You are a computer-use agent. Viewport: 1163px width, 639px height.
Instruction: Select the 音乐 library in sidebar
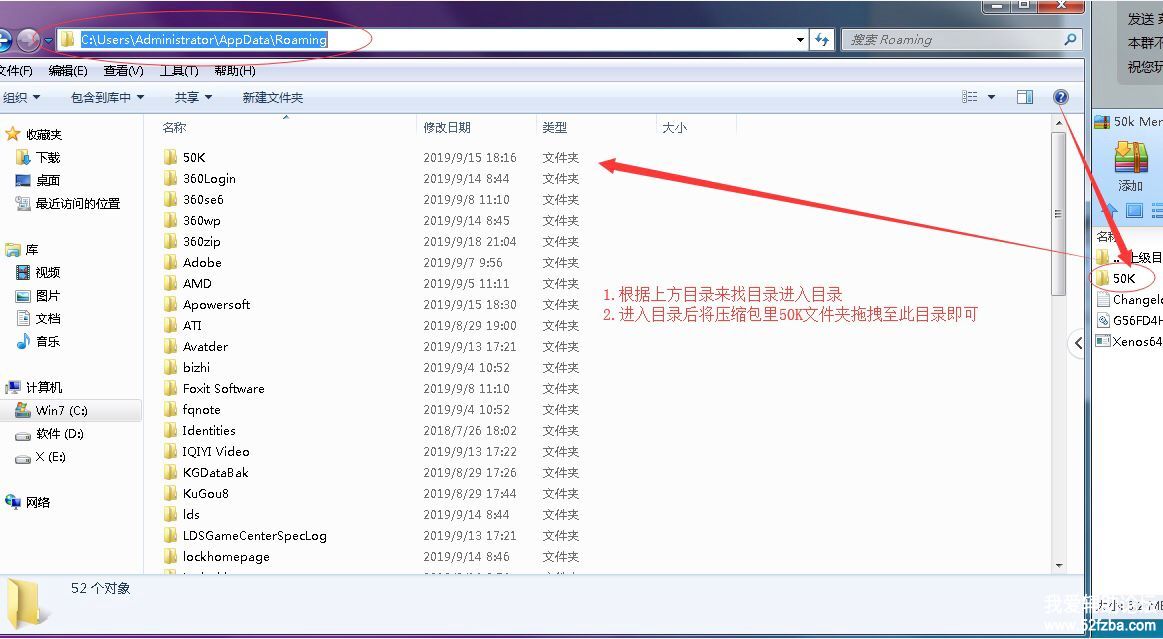(47, 341)
